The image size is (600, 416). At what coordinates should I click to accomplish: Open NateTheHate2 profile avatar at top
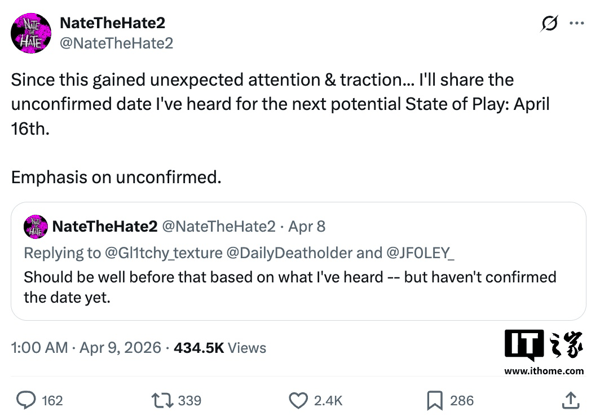click(x=31, y=33)
